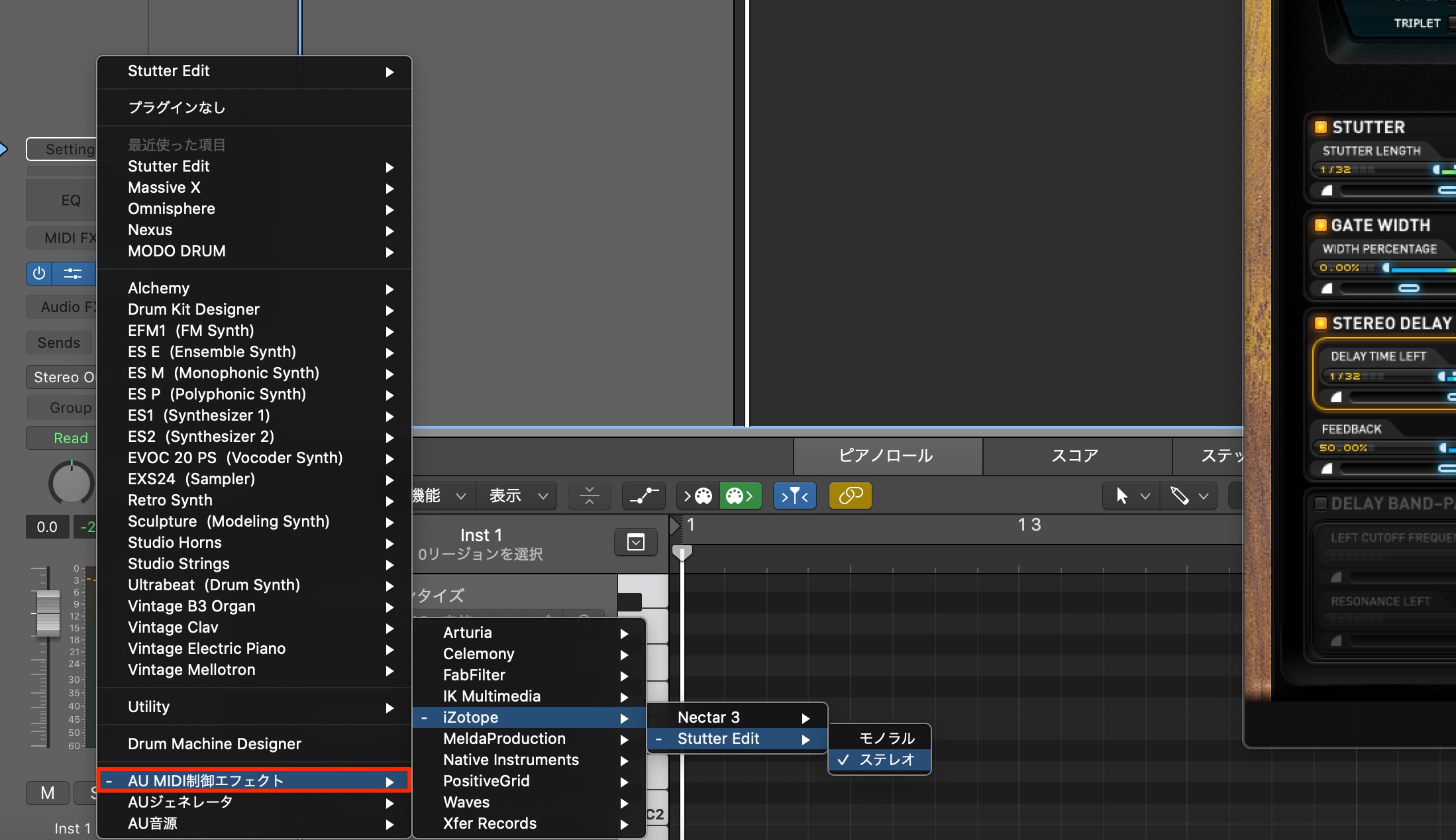1456x840 pixels.
Task: Toggle the STUTTER module enable light
Action: click(x=1320, y=127)
